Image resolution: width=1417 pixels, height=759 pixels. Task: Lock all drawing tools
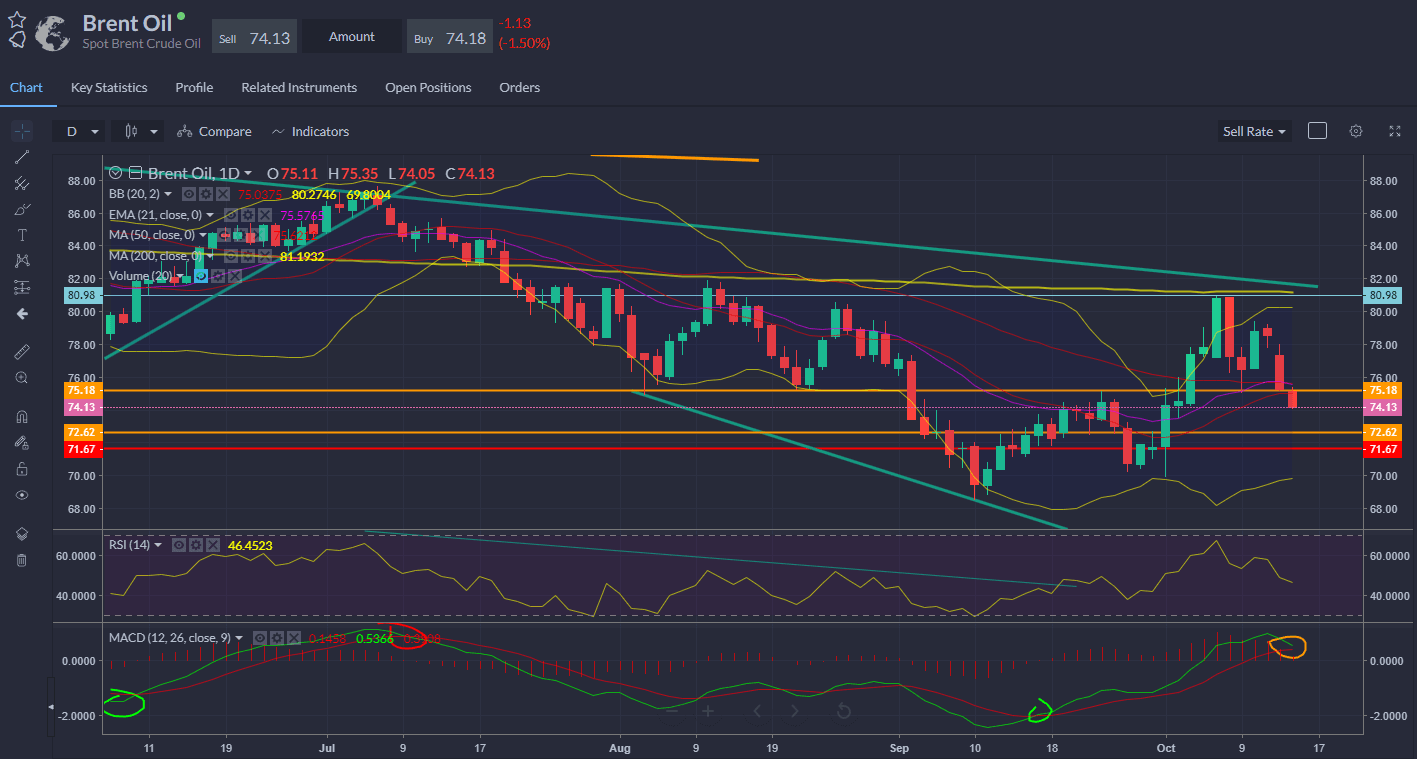(21, 469)
